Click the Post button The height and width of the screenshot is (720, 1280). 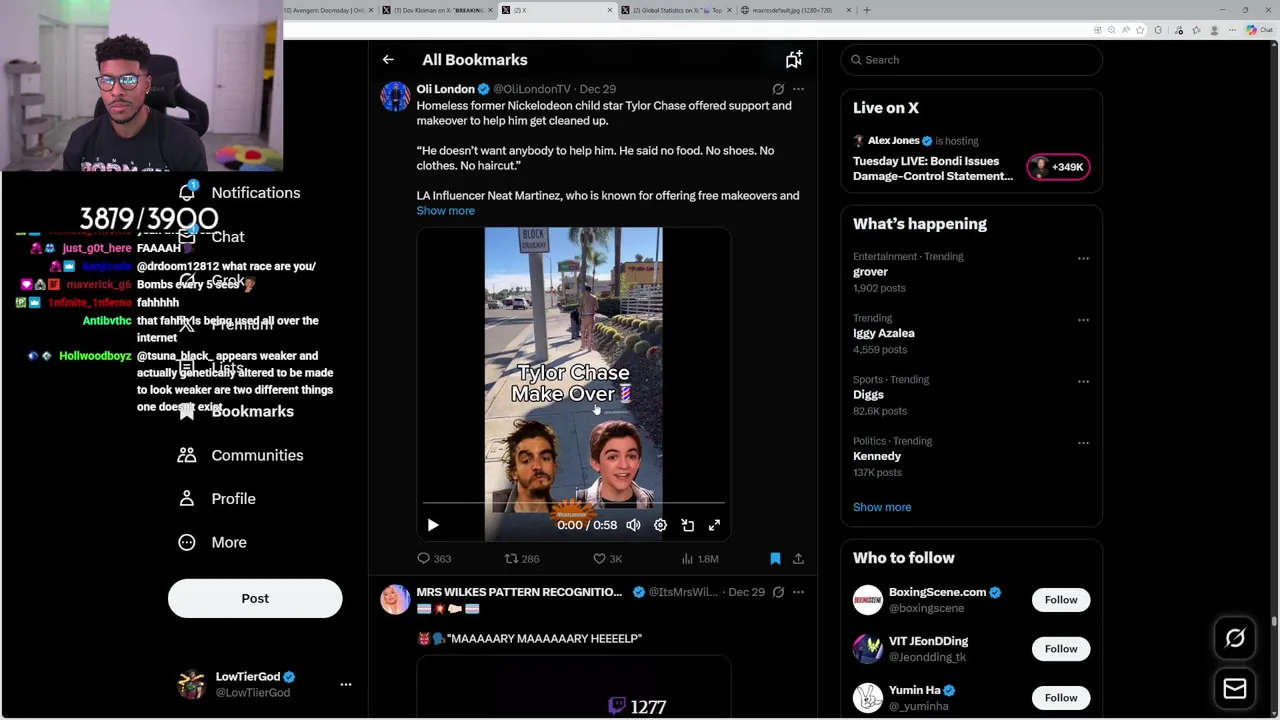point(255,598)
